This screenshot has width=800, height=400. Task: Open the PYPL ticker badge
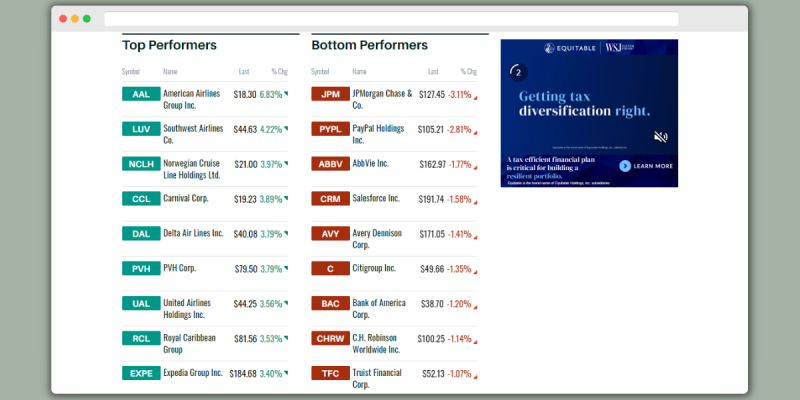(x=331, y=129)
